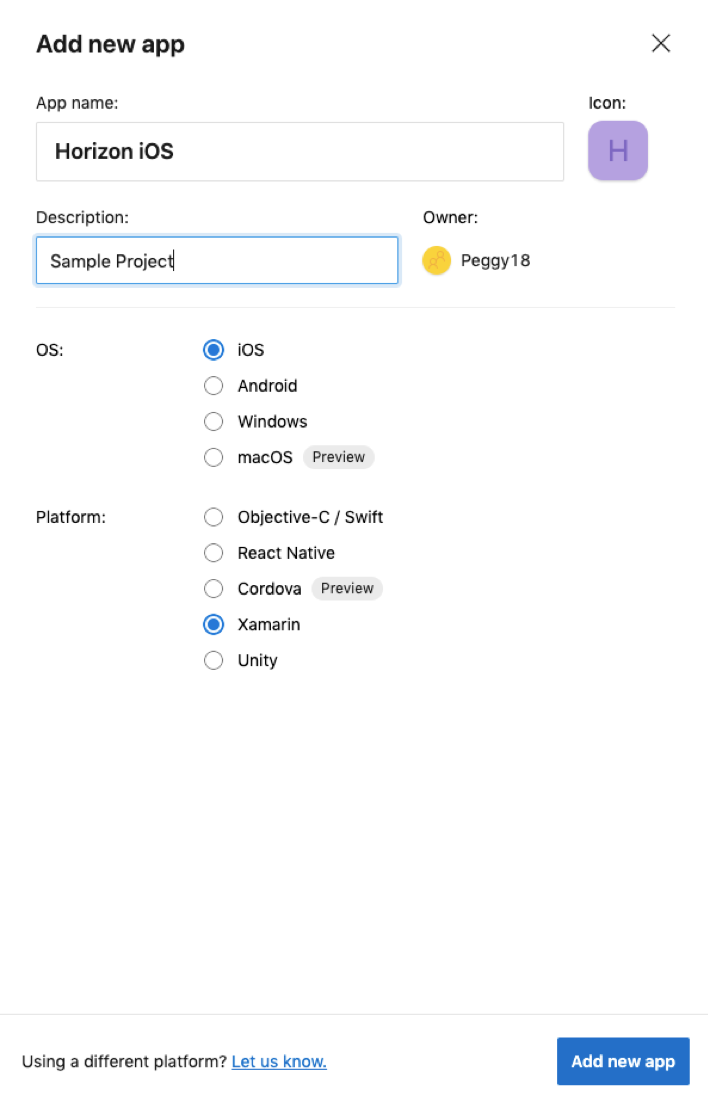Select Objective-C / Swift platform
708x1106 pixels.
pos(214,517)
